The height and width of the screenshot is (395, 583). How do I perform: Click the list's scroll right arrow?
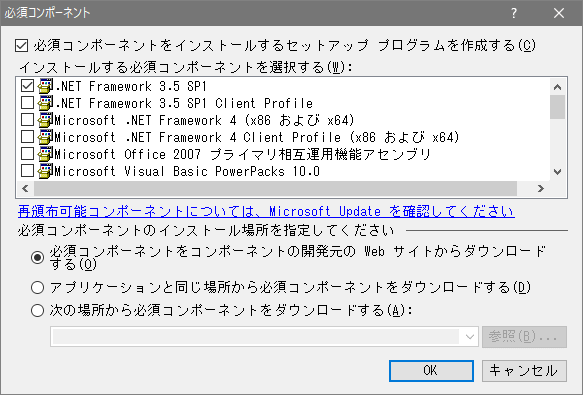coord(541,189)
